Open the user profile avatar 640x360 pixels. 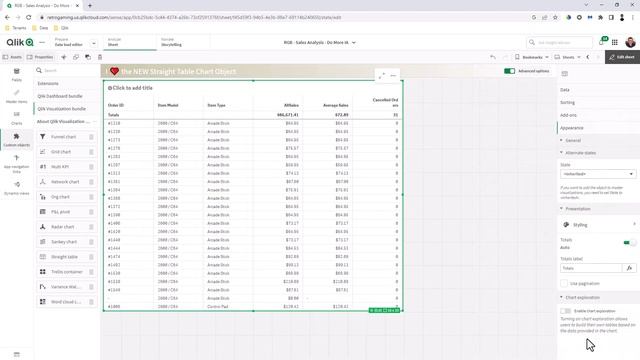click(x=630, y=42)
